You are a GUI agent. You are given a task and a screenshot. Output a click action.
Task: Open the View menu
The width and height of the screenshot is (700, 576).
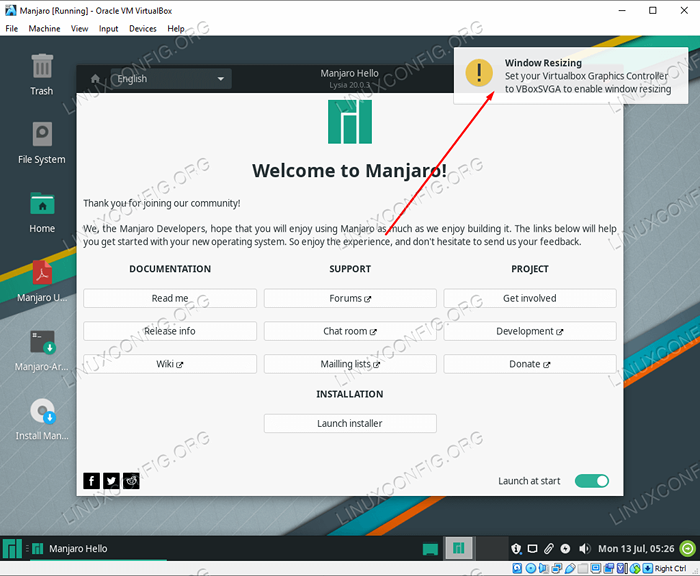pyautogui.click(x=79, y=29)
